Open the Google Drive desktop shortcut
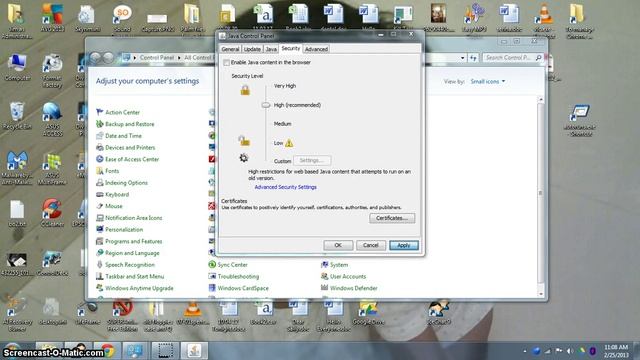The height and width of the screenshot is (360, 640). [x=368, y=313]
